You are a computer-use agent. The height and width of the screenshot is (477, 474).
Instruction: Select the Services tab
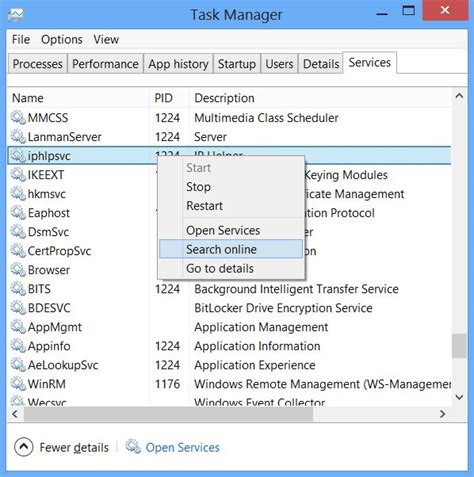coord(370,62)
